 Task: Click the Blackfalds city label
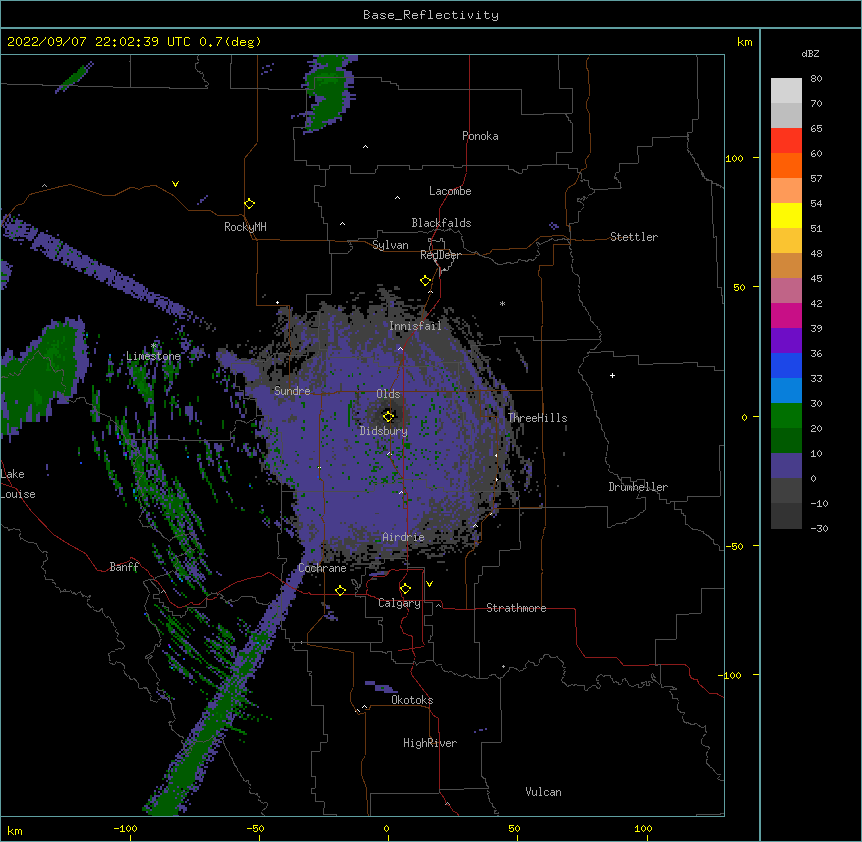[x=441, y=223]
